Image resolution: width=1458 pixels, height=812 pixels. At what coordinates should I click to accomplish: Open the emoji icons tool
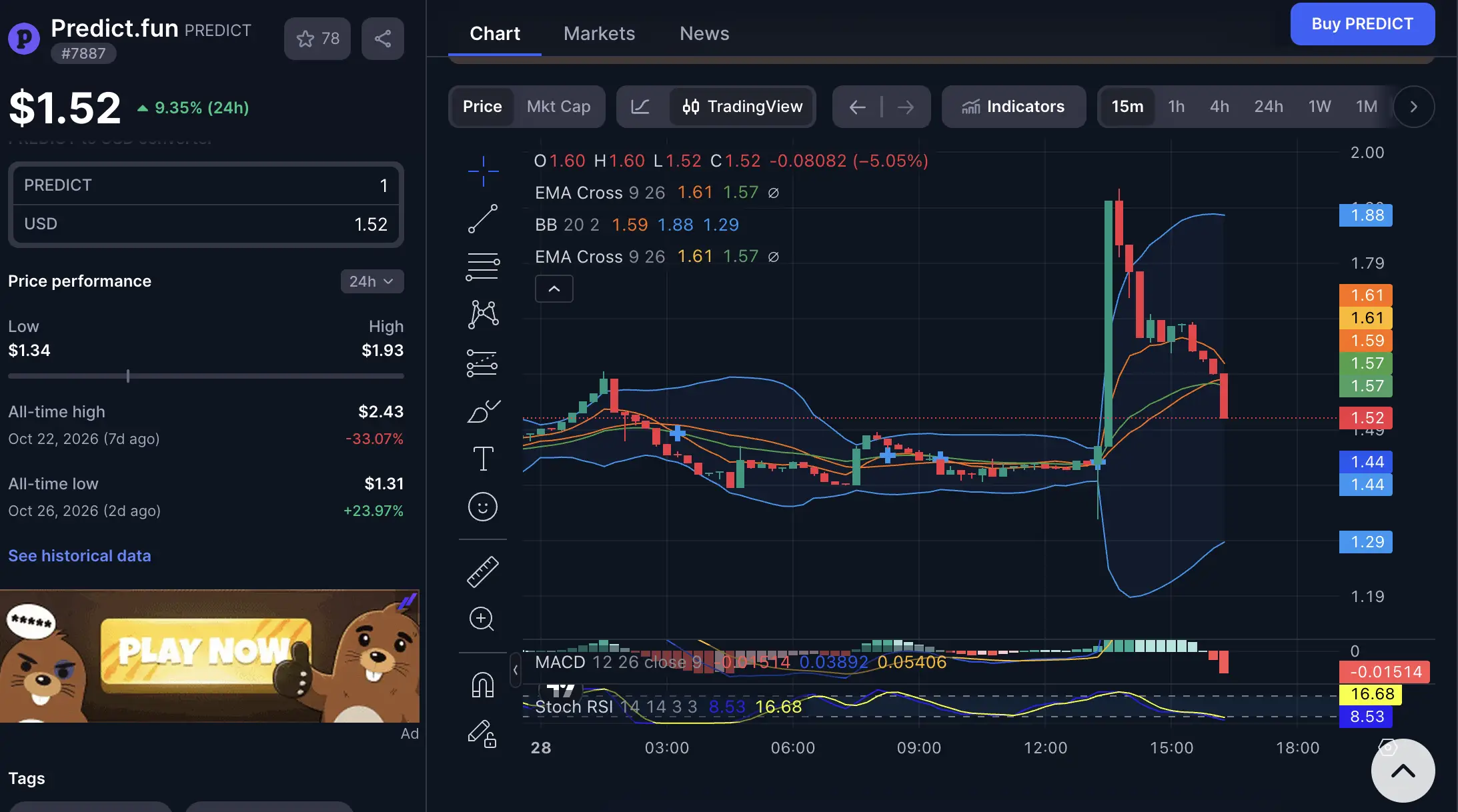pos(483,507)
